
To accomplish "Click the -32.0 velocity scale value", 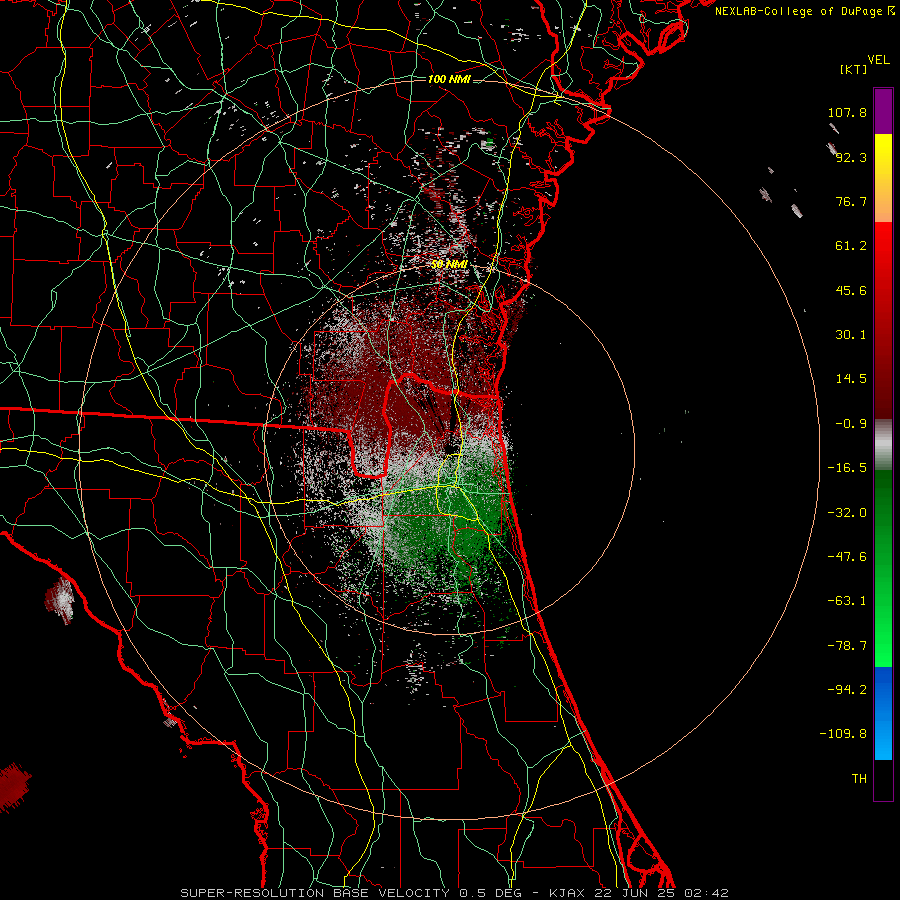I will click(x=847, y=513).
